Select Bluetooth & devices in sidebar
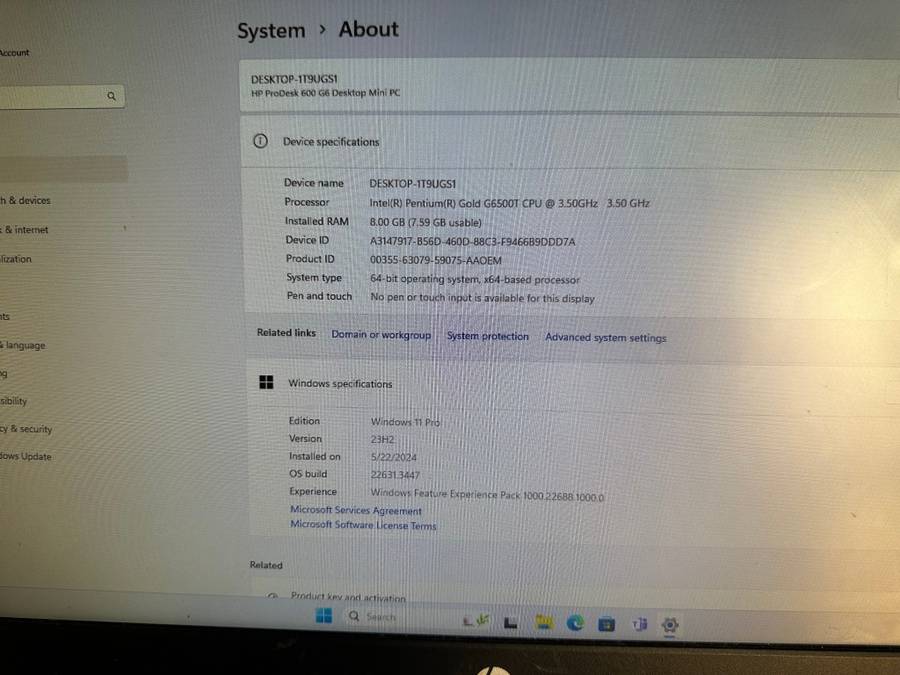 [25, 200]
